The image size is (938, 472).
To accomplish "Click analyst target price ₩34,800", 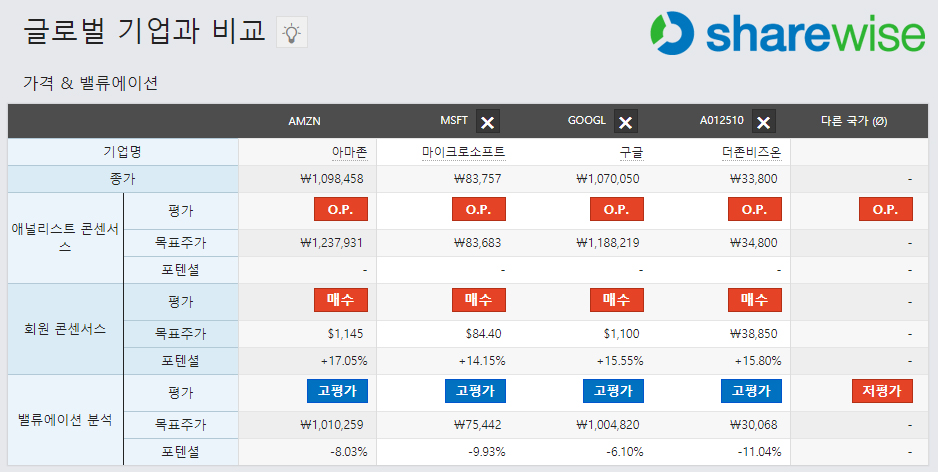I will (754, 243).
